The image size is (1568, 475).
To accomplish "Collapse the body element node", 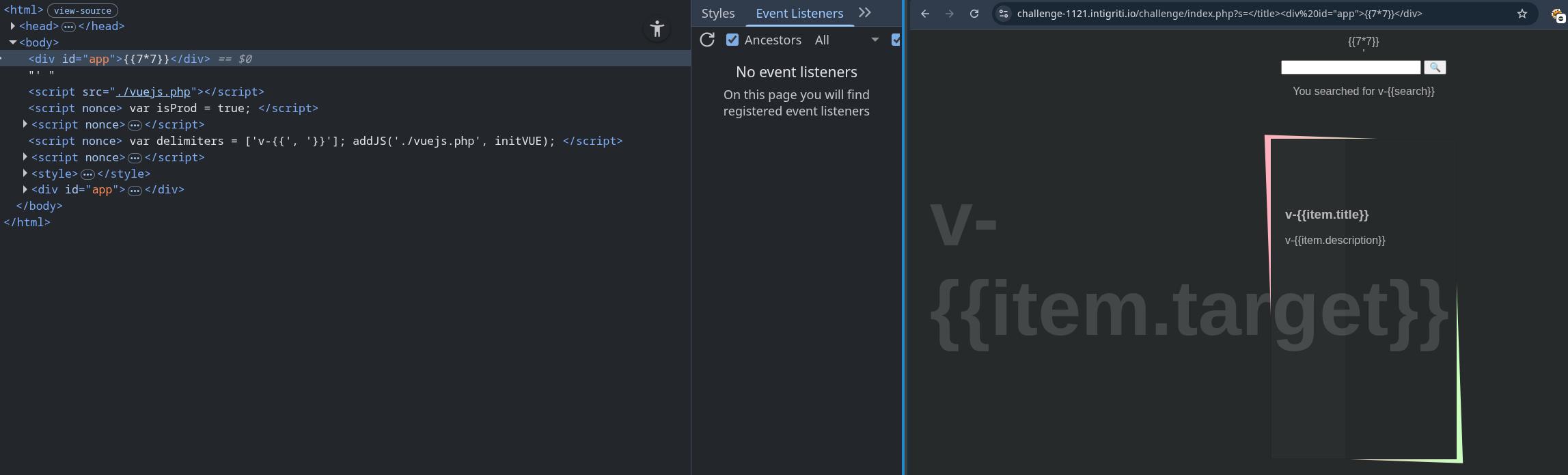I will [13, 42].
